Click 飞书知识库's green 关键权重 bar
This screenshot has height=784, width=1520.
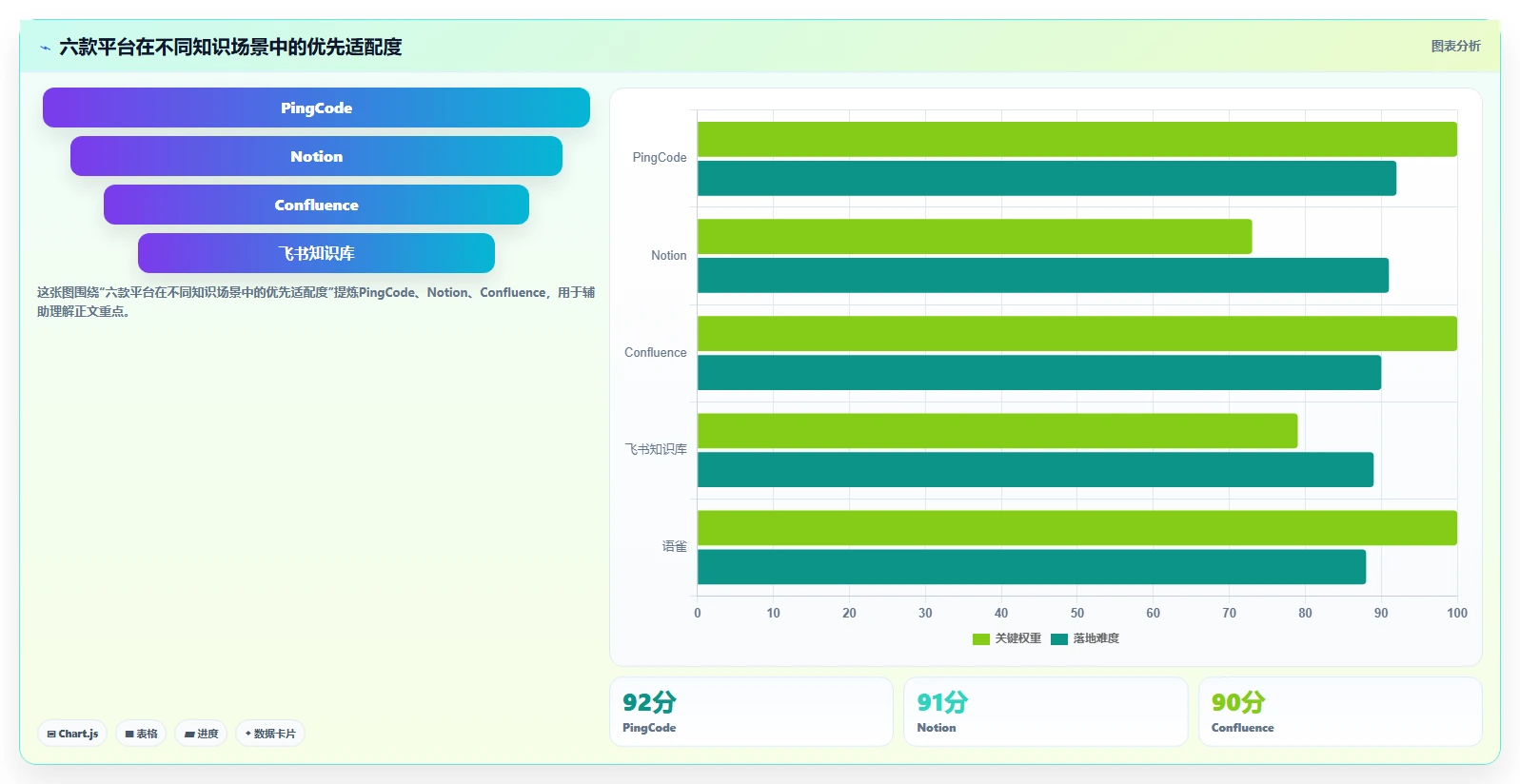pyautogui.click(x=997, y=430)
